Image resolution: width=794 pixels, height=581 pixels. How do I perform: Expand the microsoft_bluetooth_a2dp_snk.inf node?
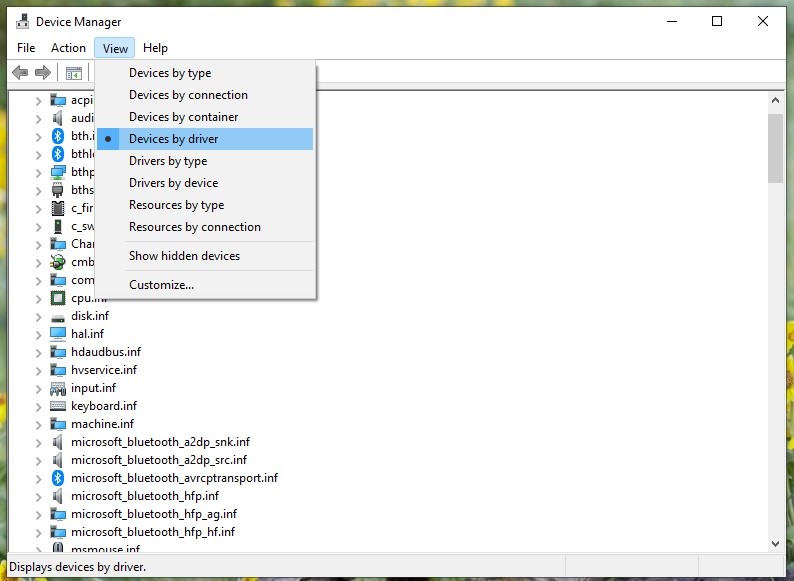coord(38,442)
